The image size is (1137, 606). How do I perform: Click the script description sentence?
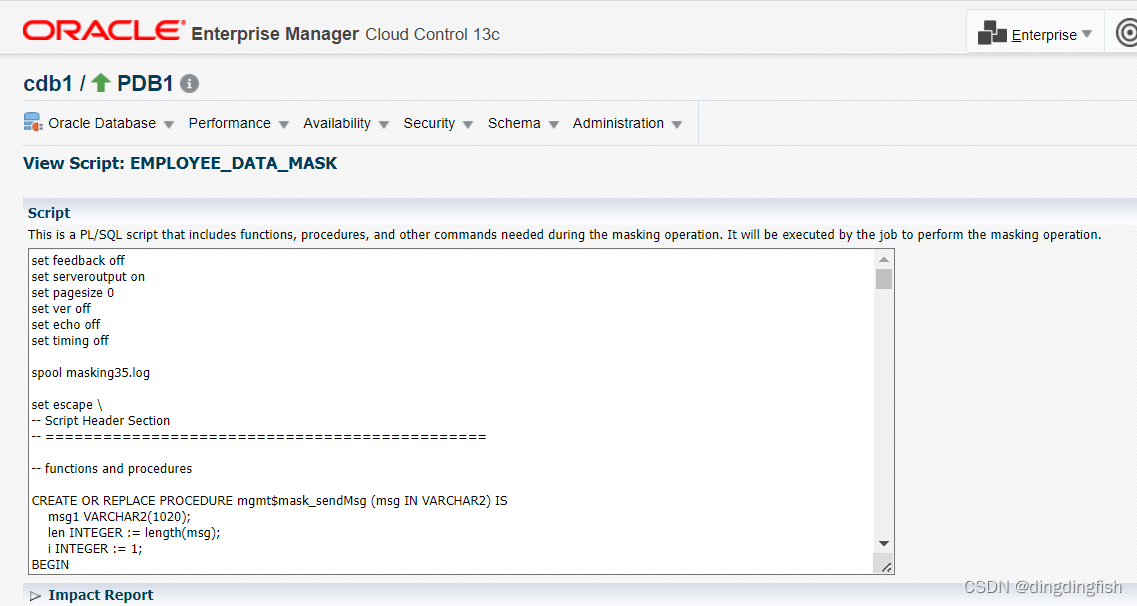click(564, 234)
